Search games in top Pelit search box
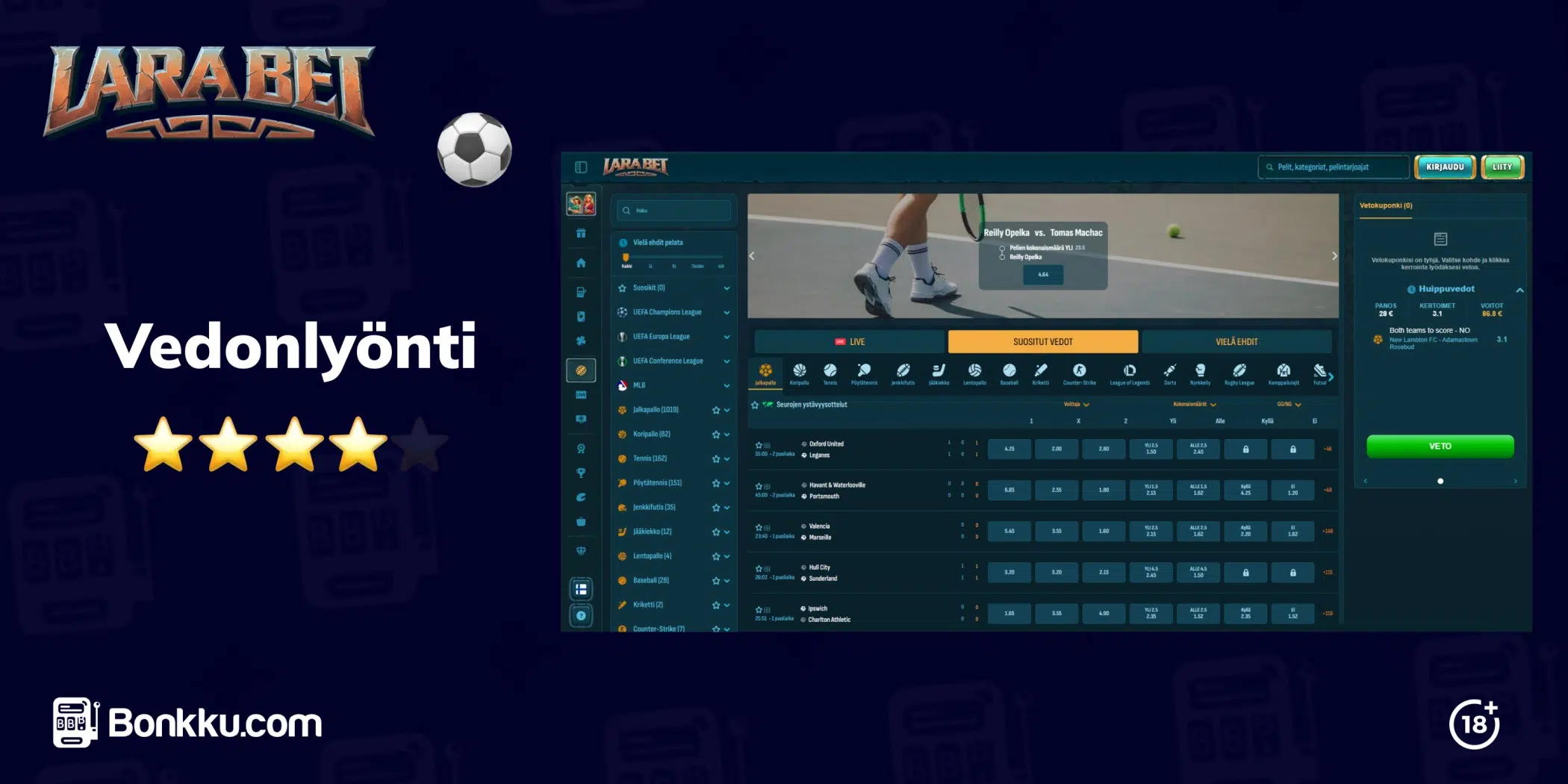The image size is (1568, 784). 1334,167
